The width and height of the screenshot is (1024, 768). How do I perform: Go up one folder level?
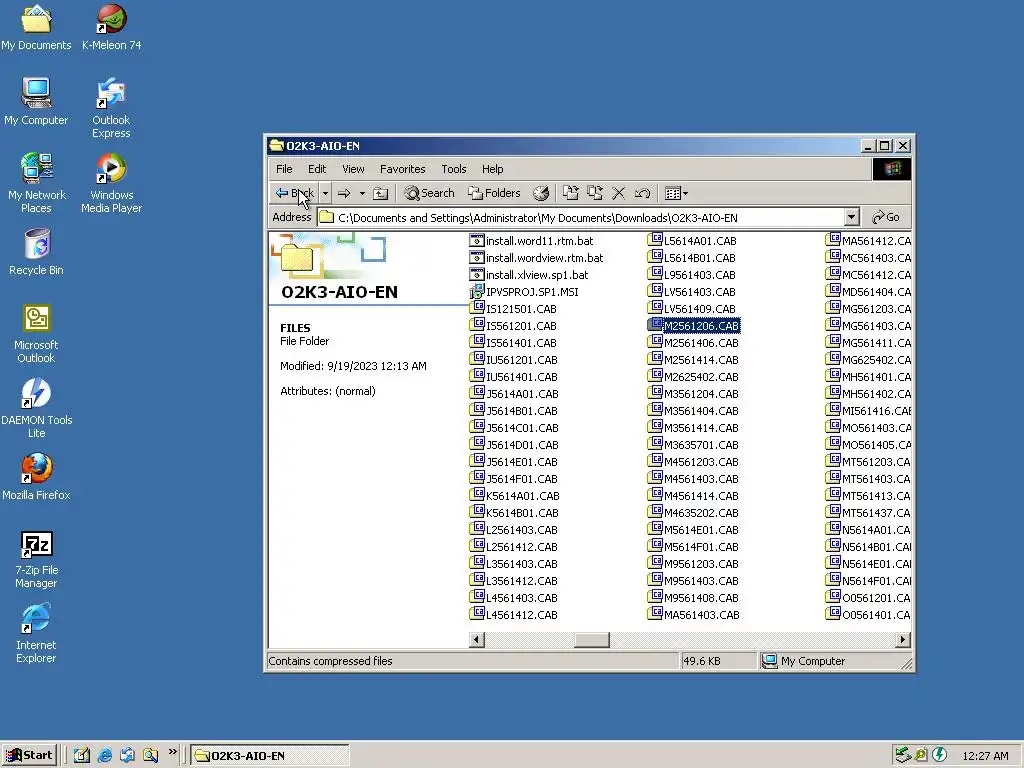tap(380, 193)
